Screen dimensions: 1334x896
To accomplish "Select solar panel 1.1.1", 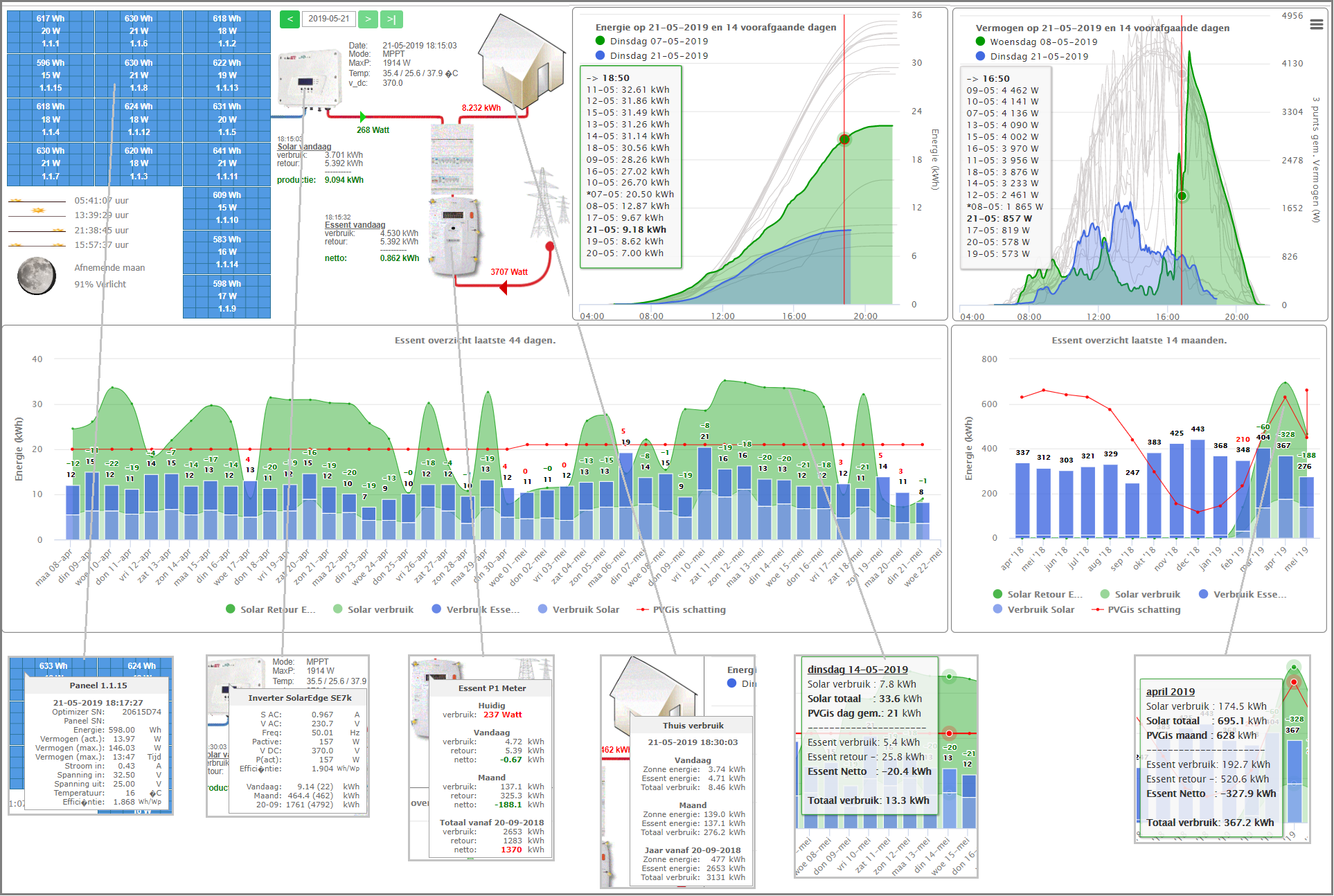I will click(51, 31).
